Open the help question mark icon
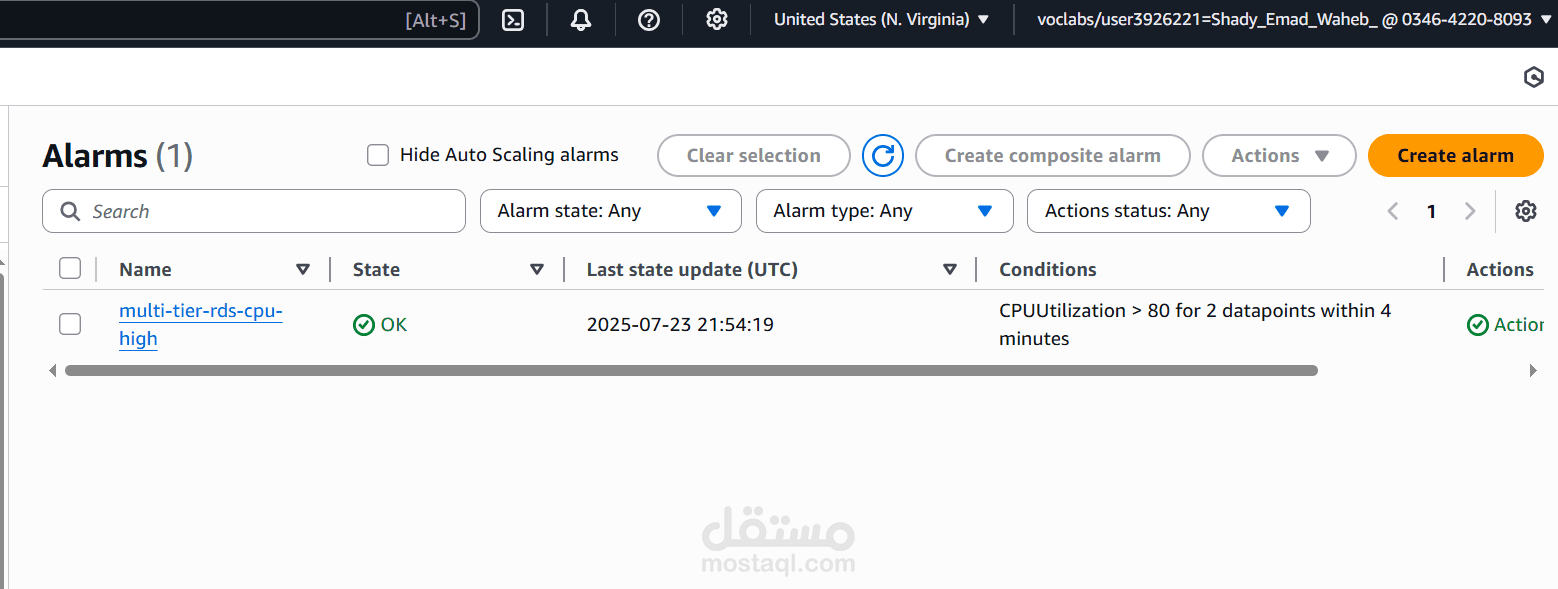The image size is (1558, 589). [x=649, y=19]
